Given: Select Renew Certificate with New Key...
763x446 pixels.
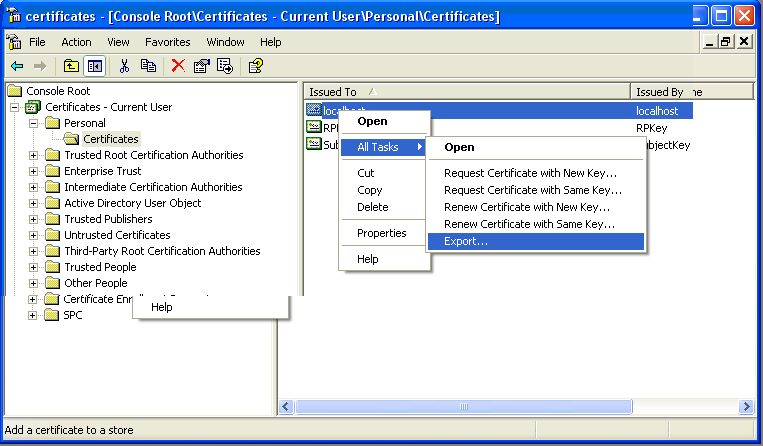Looking at the screenshot, I should click(x=527, y=207).
